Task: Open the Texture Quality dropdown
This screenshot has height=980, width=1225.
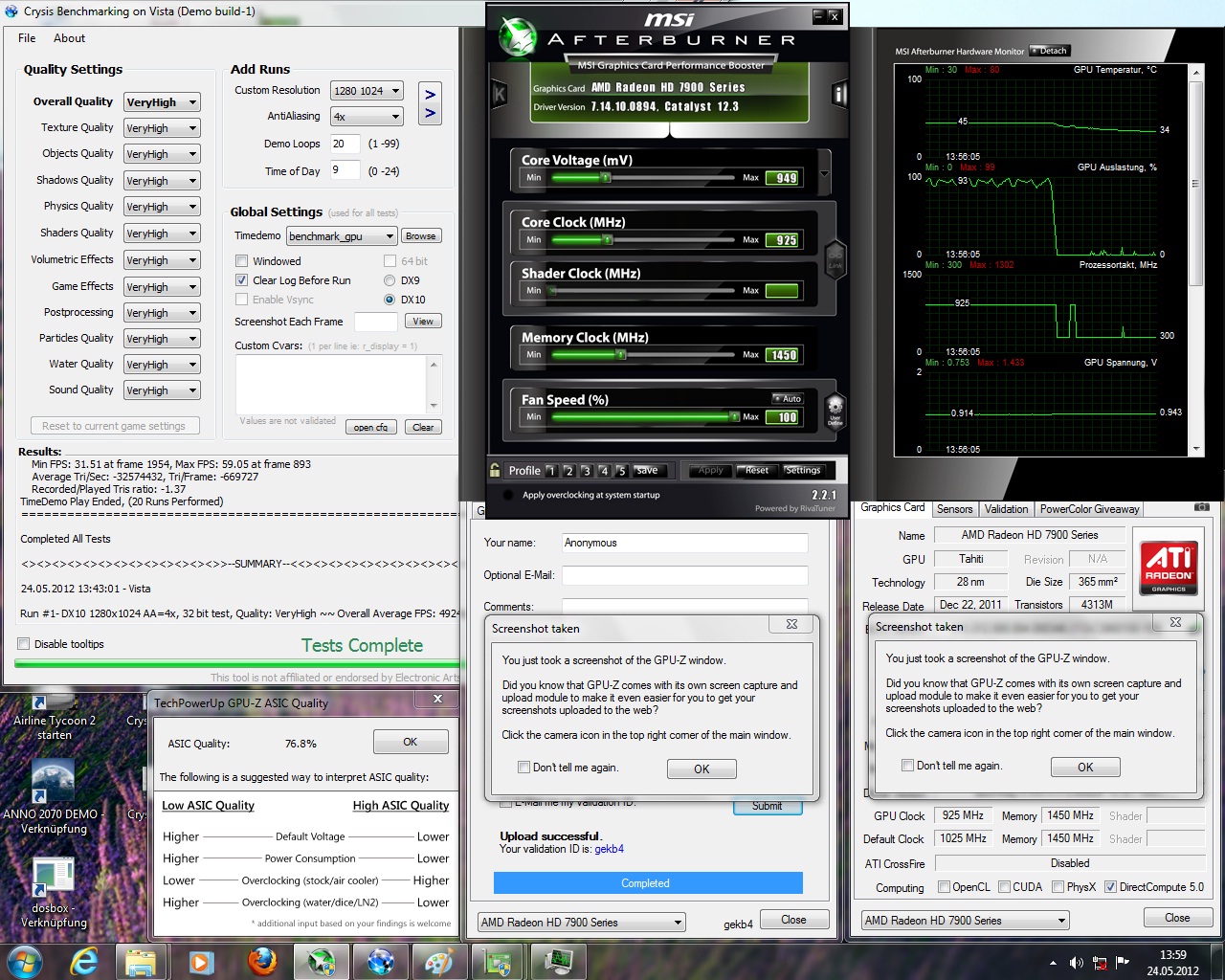Action: click(162, 128)
